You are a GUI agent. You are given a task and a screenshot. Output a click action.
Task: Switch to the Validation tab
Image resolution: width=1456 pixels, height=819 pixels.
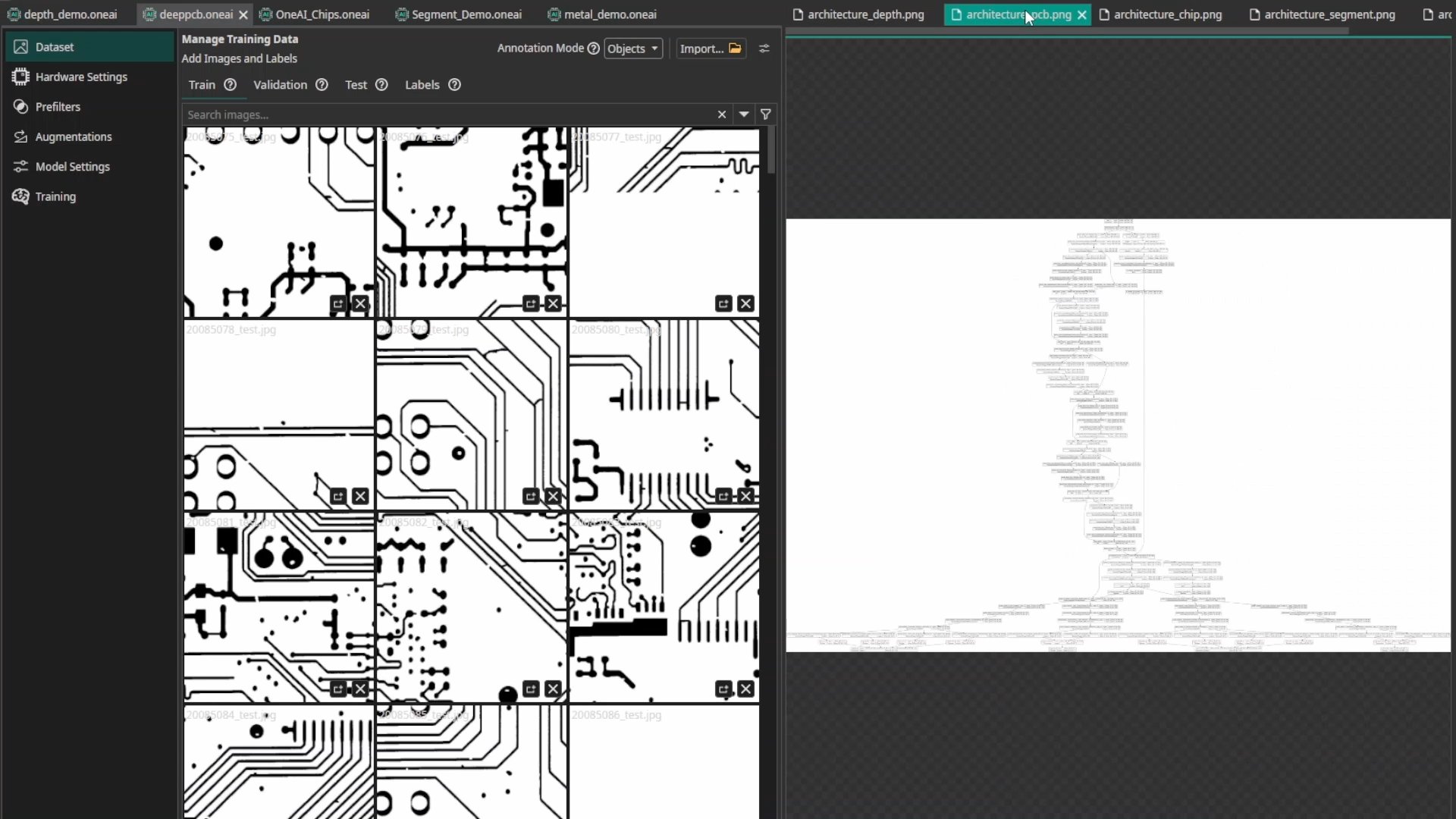click(279, 85)
